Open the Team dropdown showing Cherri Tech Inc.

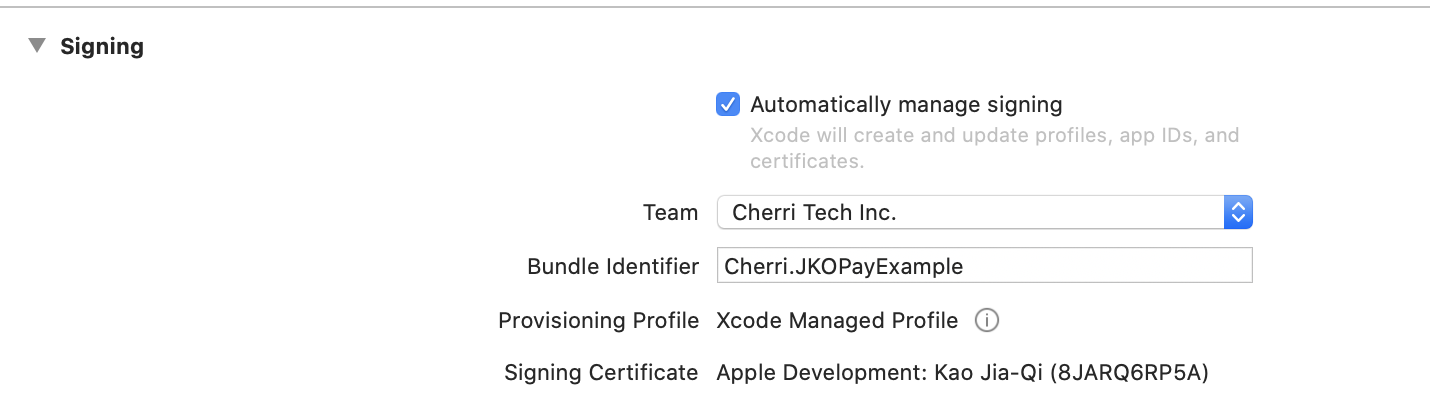pos(985,212)
